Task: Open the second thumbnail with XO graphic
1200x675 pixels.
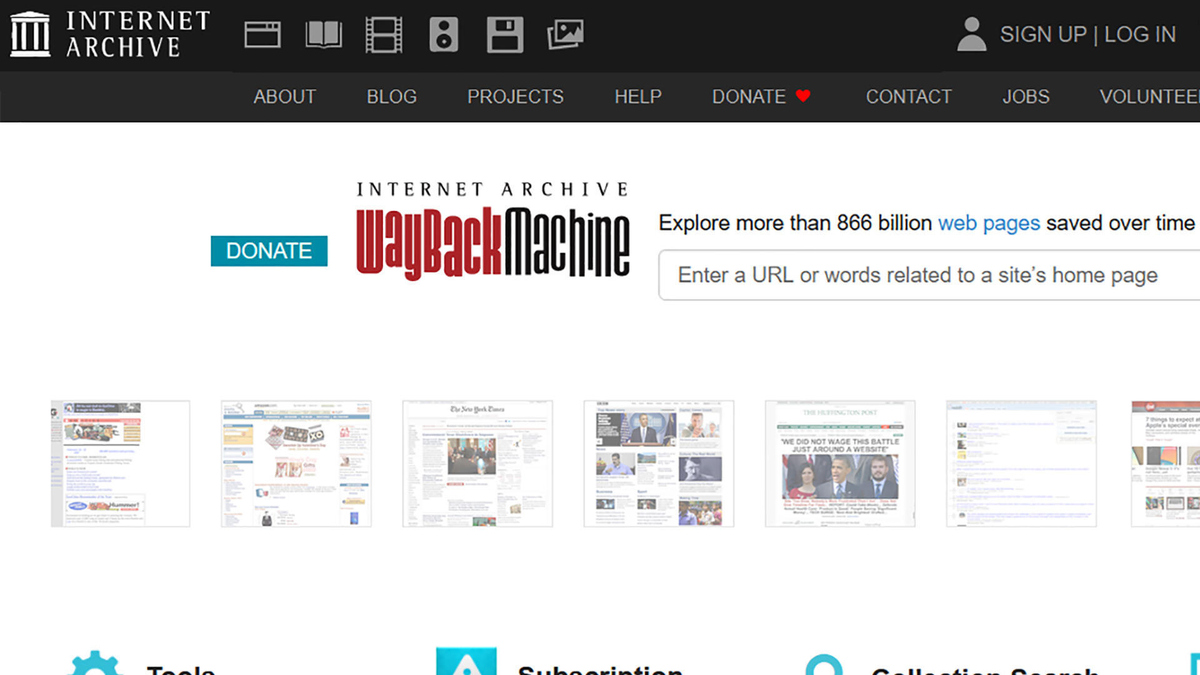Action: click(x=296, y=463)
